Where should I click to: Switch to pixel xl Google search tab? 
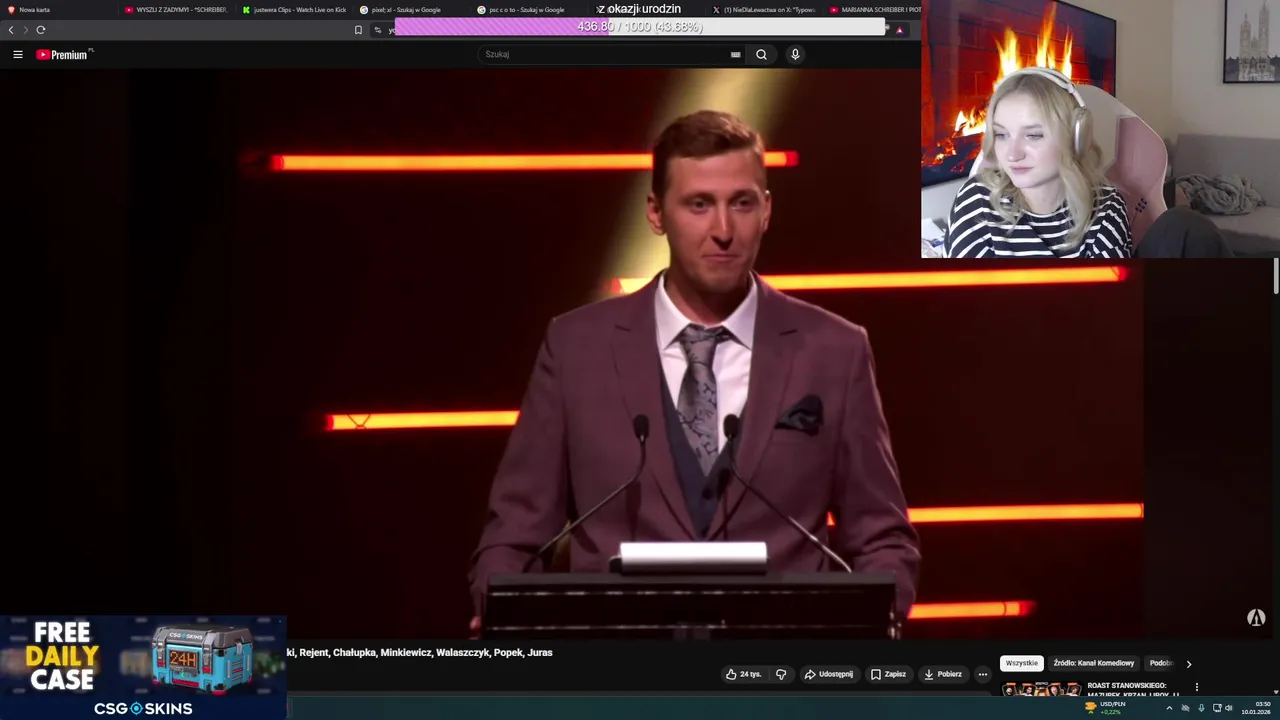pyautogui.click(x=411, y=10)
